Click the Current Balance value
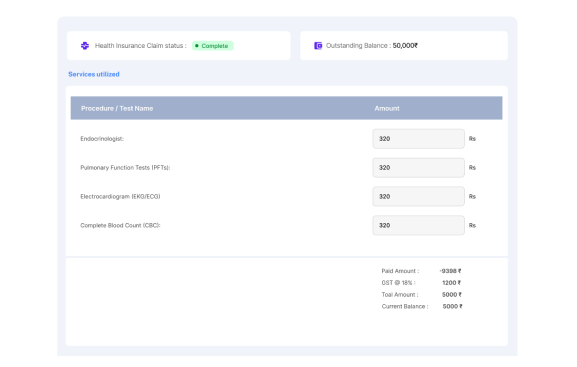The width and height of the screenshot is (577, 367). coord(452,306)
